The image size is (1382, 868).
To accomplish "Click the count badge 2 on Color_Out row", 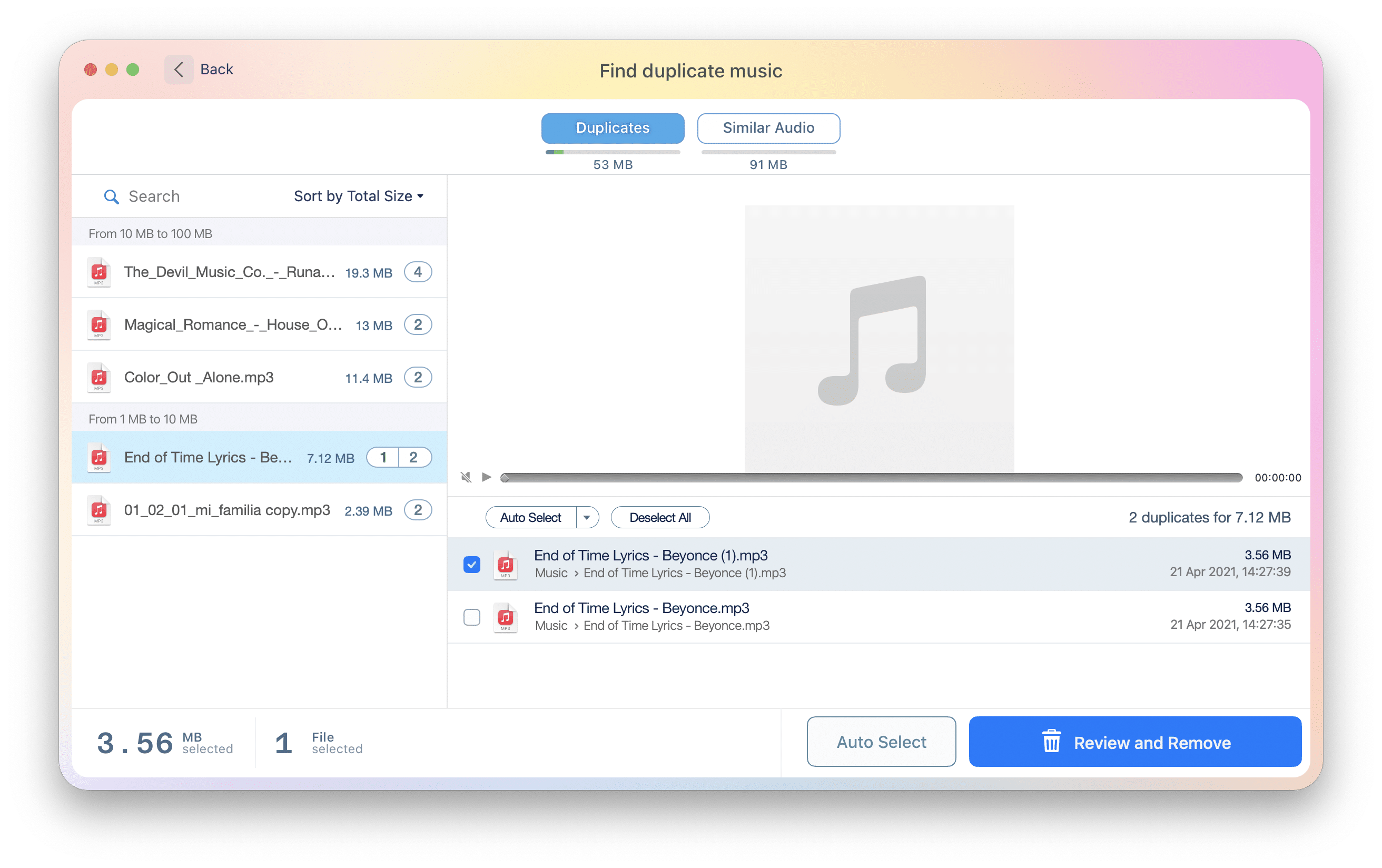I will pos(418,378).
